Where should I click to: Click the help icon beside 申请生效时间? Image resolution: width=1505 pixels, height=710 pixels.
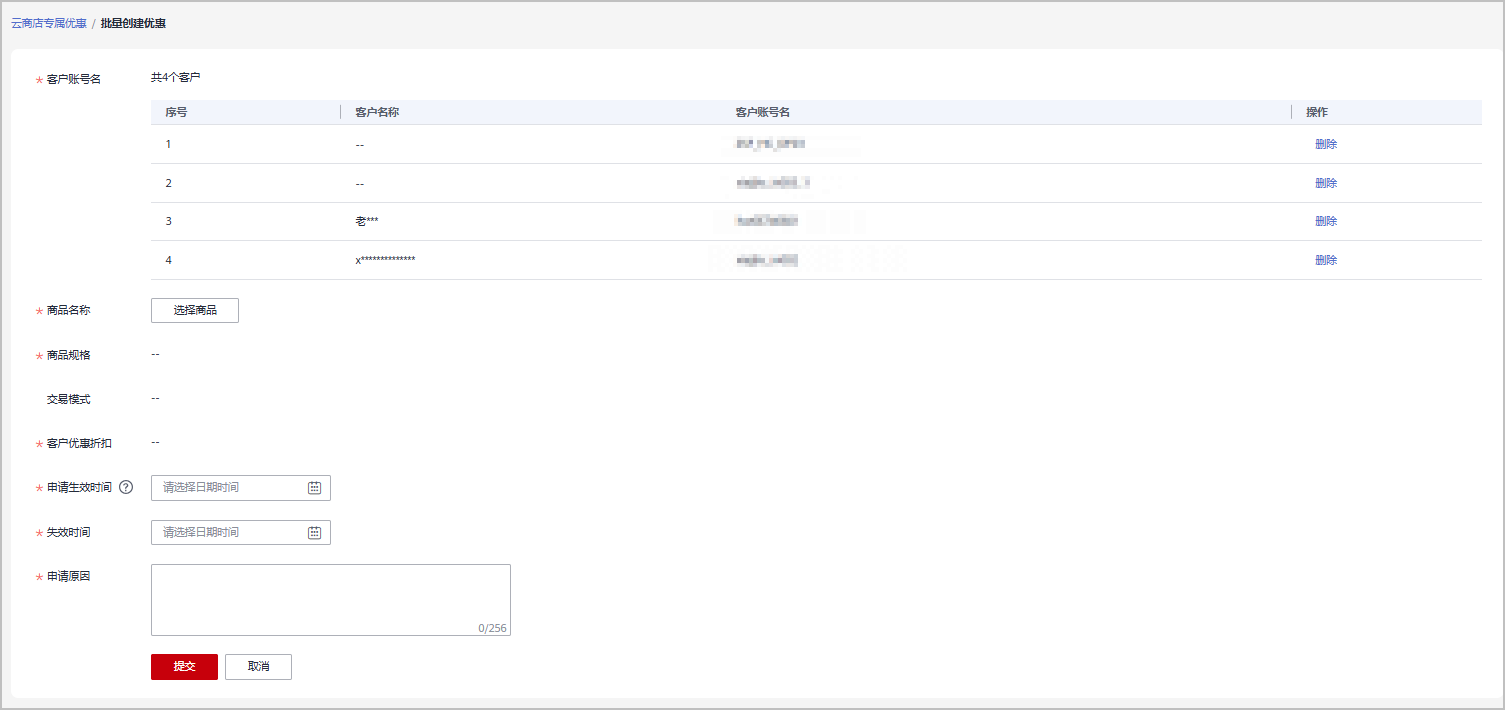pyautogui.click(x=126, y=488)
